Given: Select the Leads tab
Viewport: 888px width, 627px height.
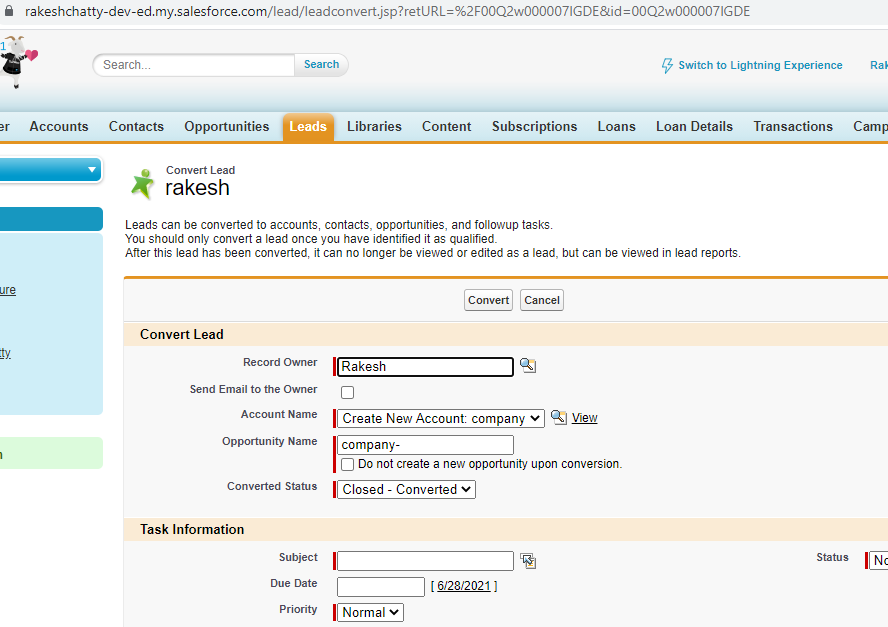Looking at the screenshot, I should click(308, 126).
